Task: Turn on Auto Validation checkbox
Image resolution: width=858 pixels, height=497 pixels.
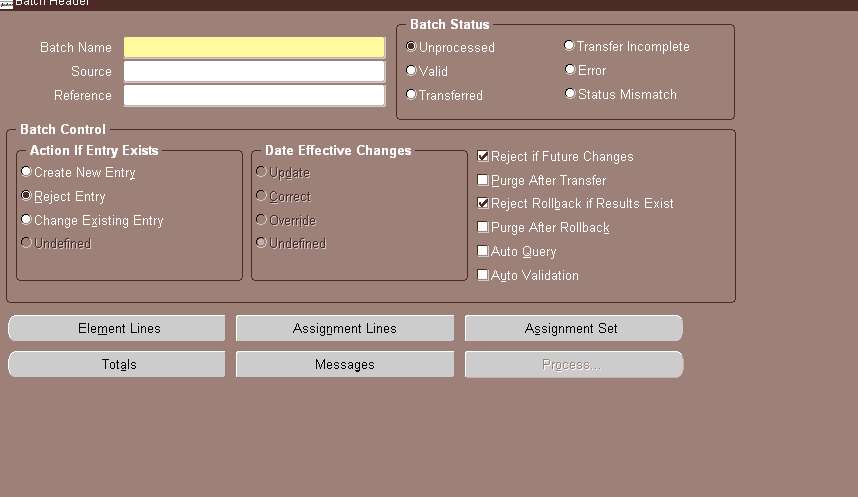Action: (x=483, y=275)
